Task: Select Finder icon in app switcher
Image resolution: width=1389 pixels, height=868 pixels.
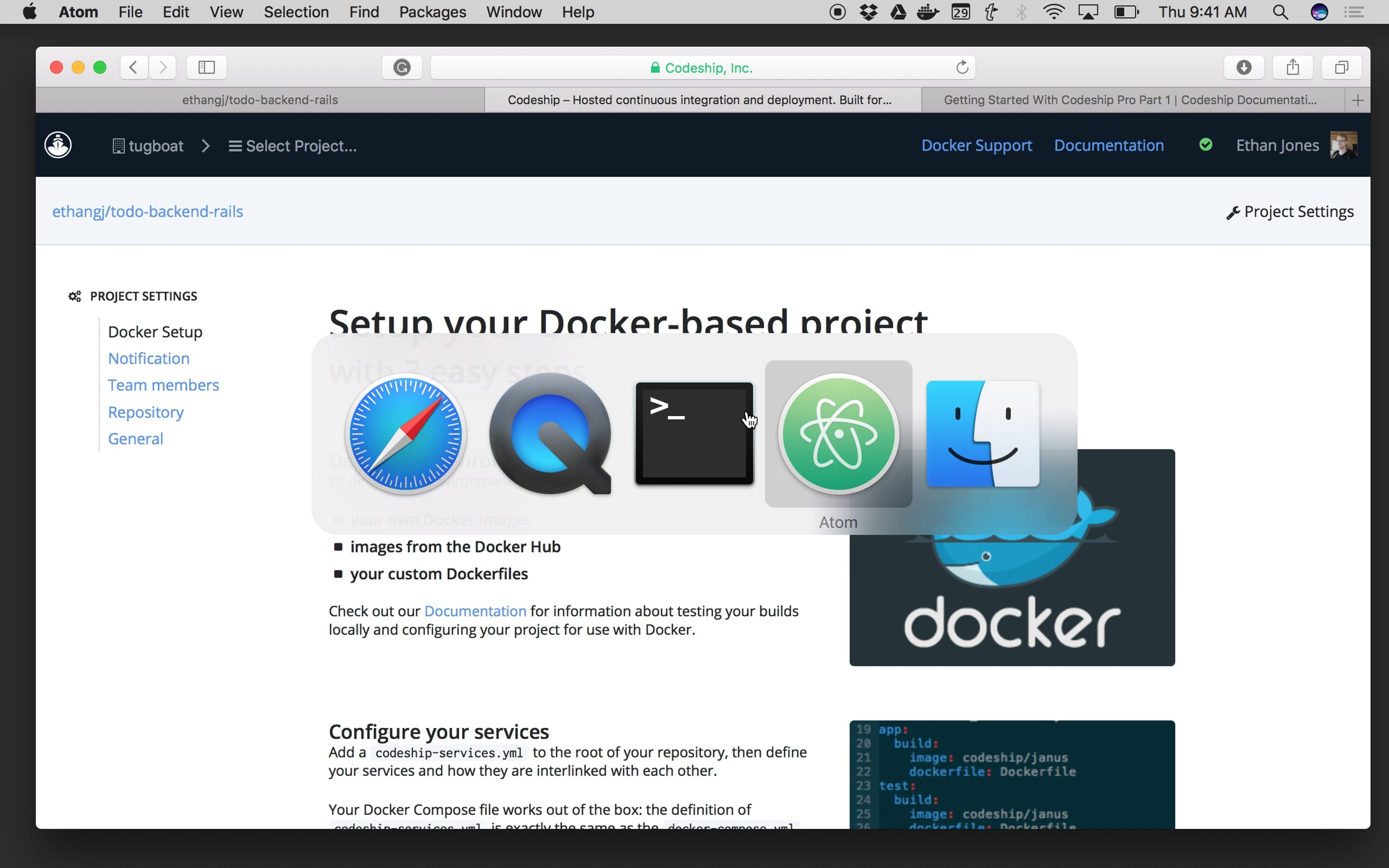Action: coord(983,434)
